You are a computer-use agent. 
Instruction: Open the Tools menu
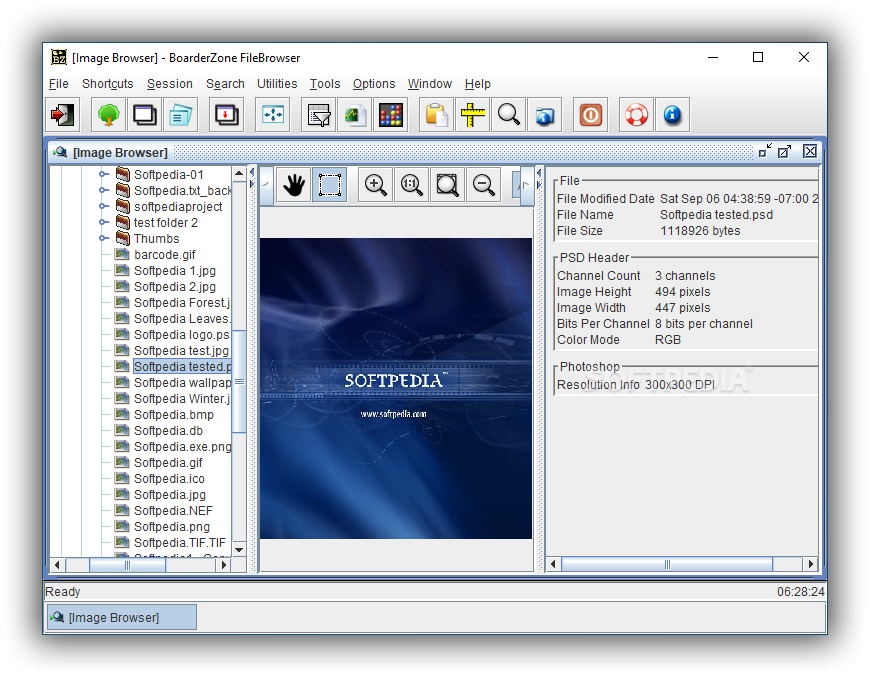pyautogui.click(x=325, y=84)
